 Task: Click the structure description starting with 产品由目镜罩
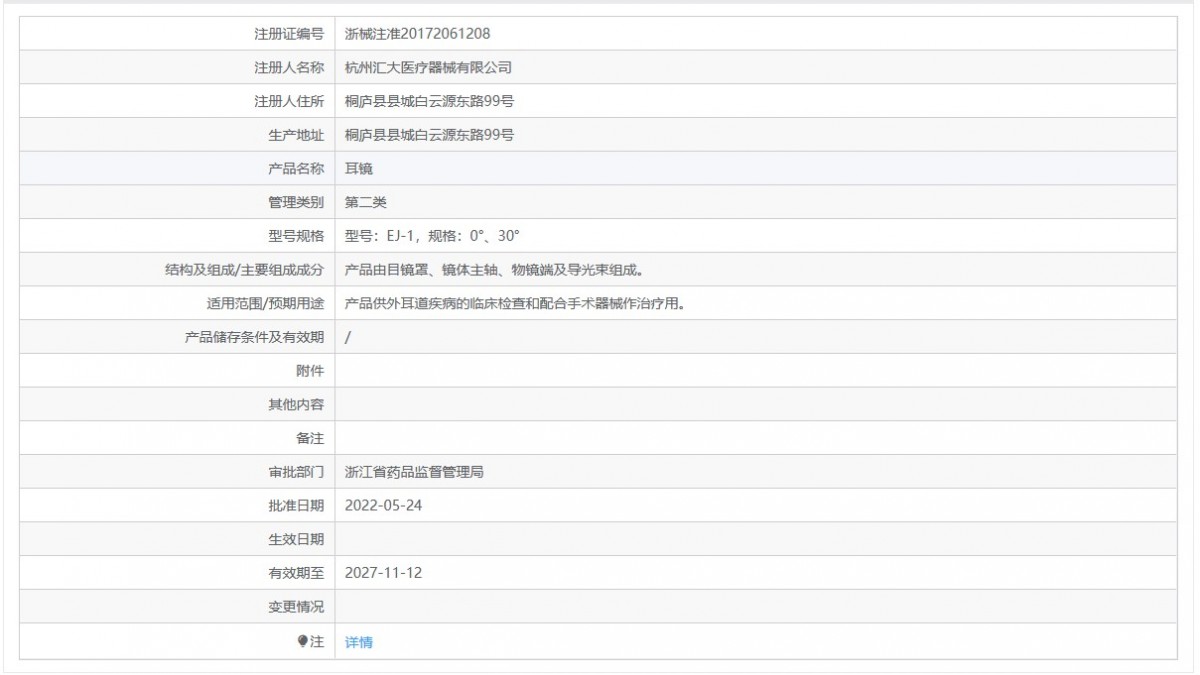click(x=494, y=270)
